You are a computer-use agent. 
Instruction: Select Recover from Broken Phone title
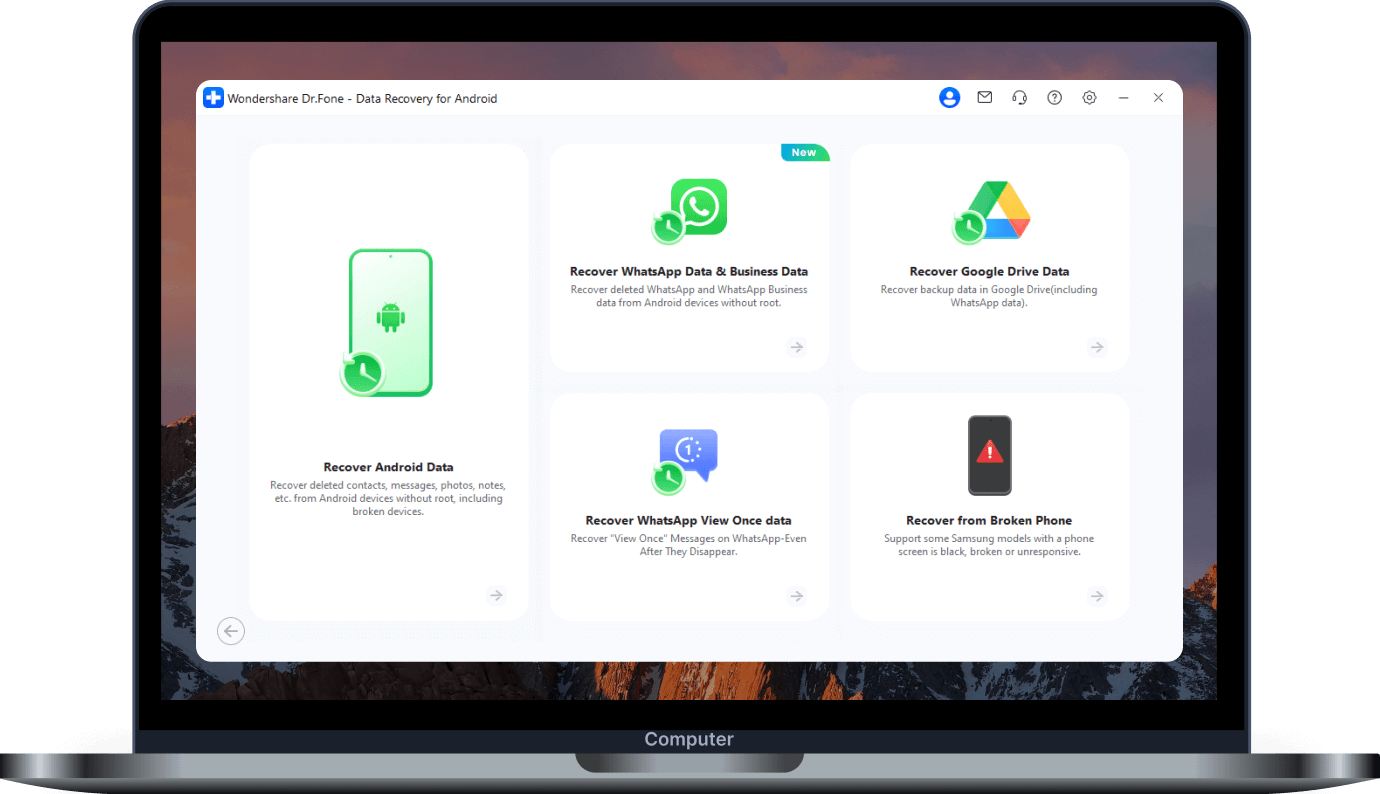[x=989, y=520]
